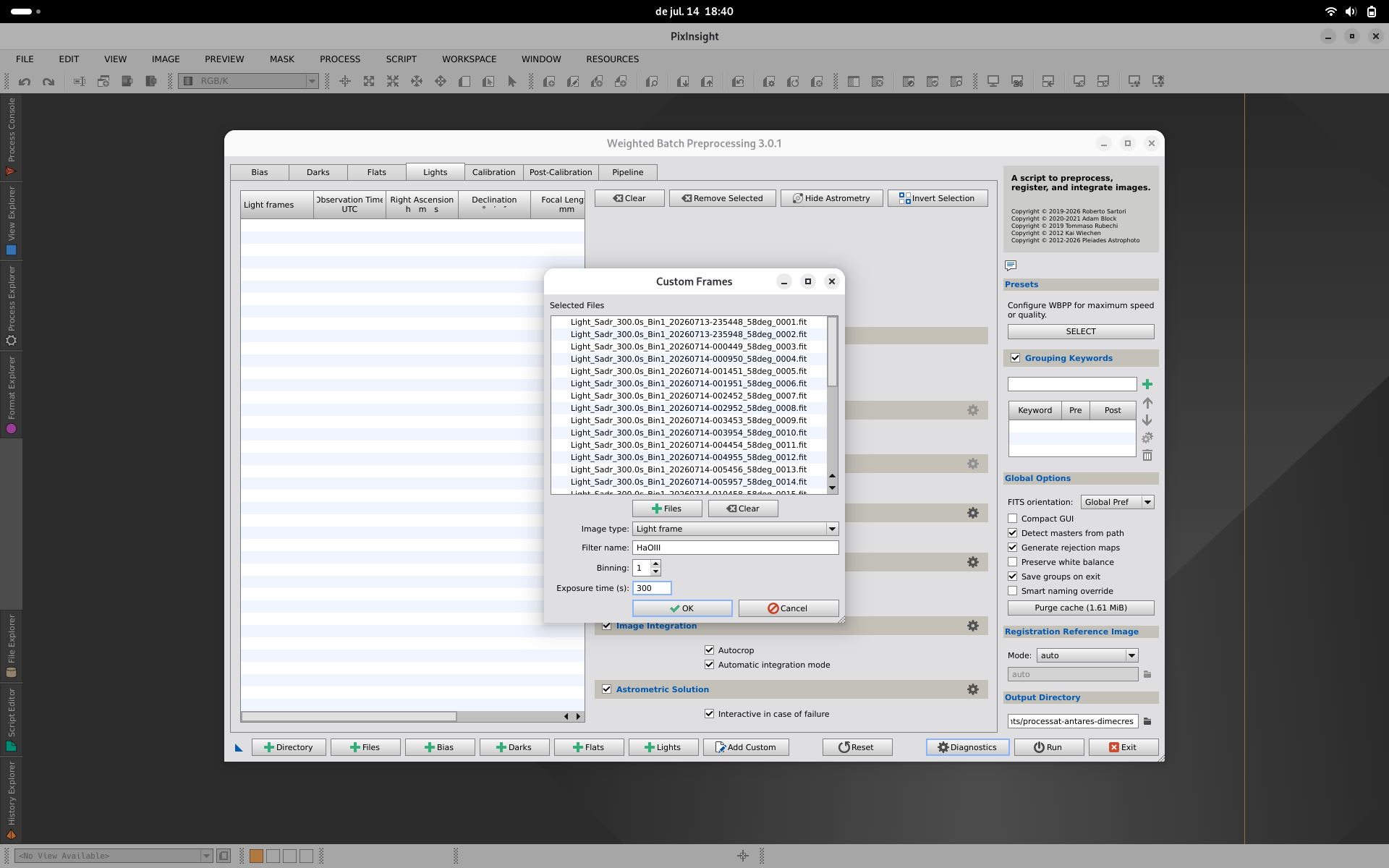Open Astrometric Solution settings gear
Viewport: 1389px width, 868px height.
pos(973,689)
